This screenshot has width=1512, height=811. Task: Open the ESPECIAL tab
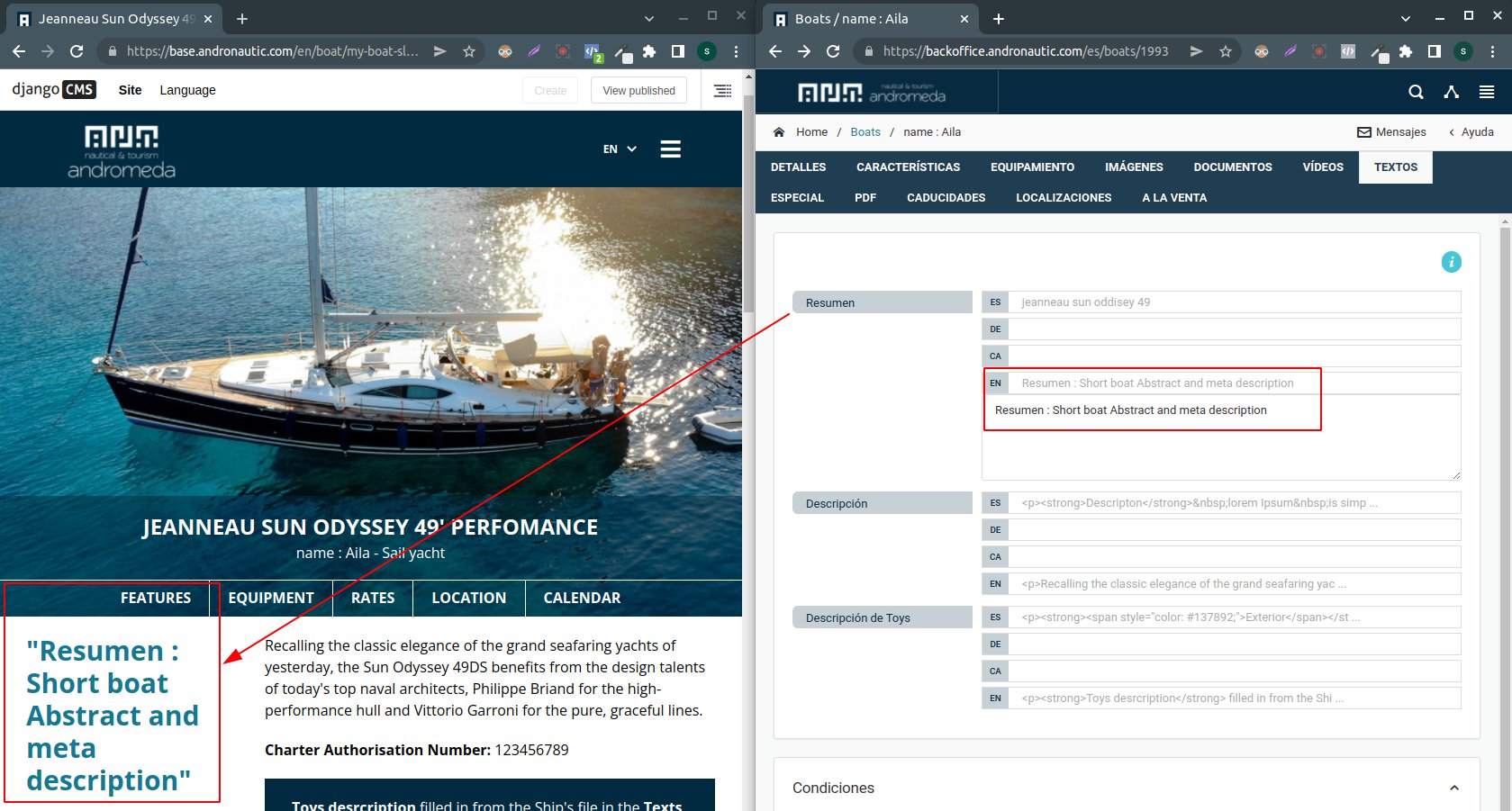click(797, 197)
